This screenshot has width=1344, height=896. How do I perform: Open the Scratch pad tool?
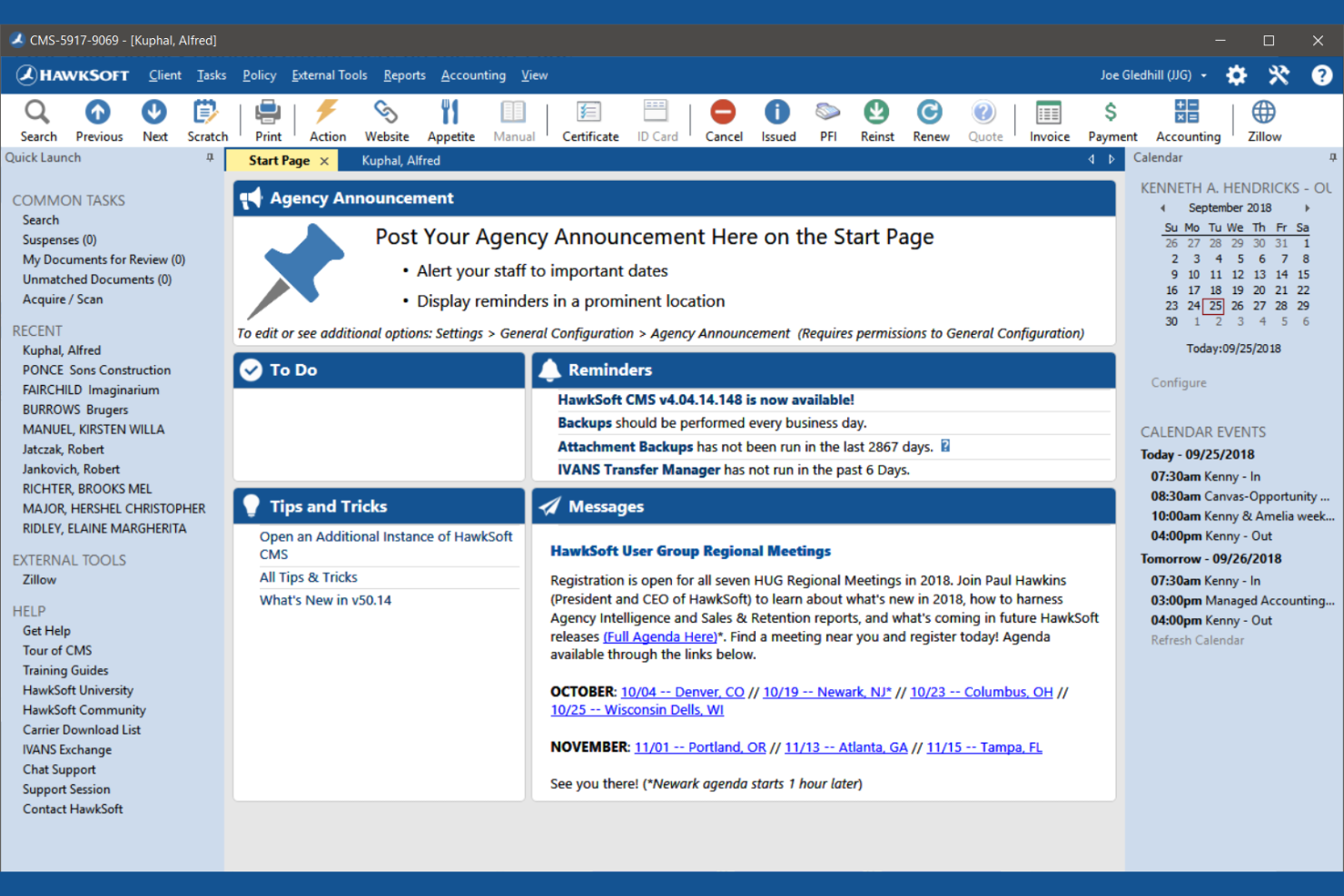point(207,121)
